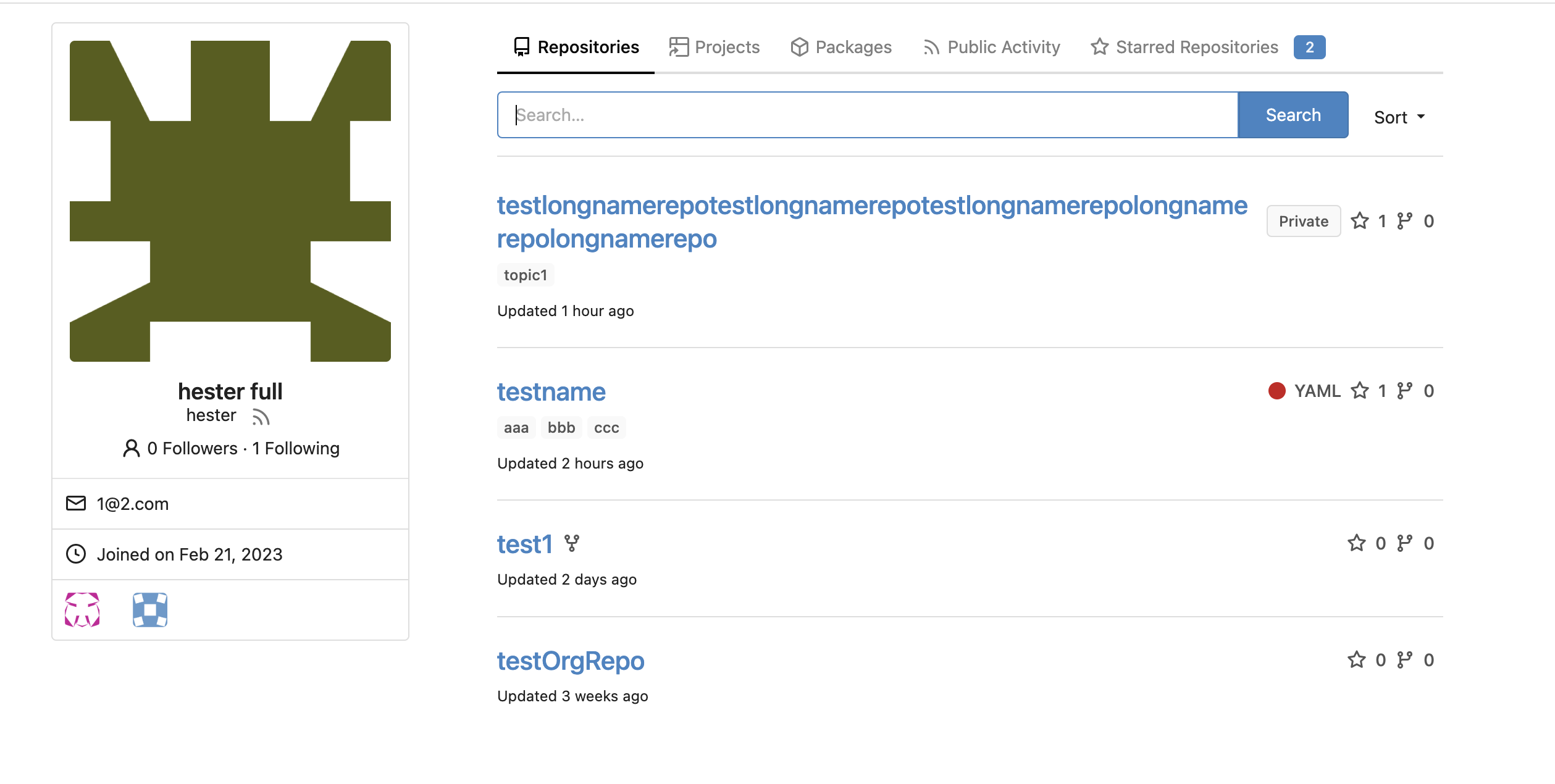Click the red YAML language dot
This screenshot has height=784, width=1555.
1276,391
